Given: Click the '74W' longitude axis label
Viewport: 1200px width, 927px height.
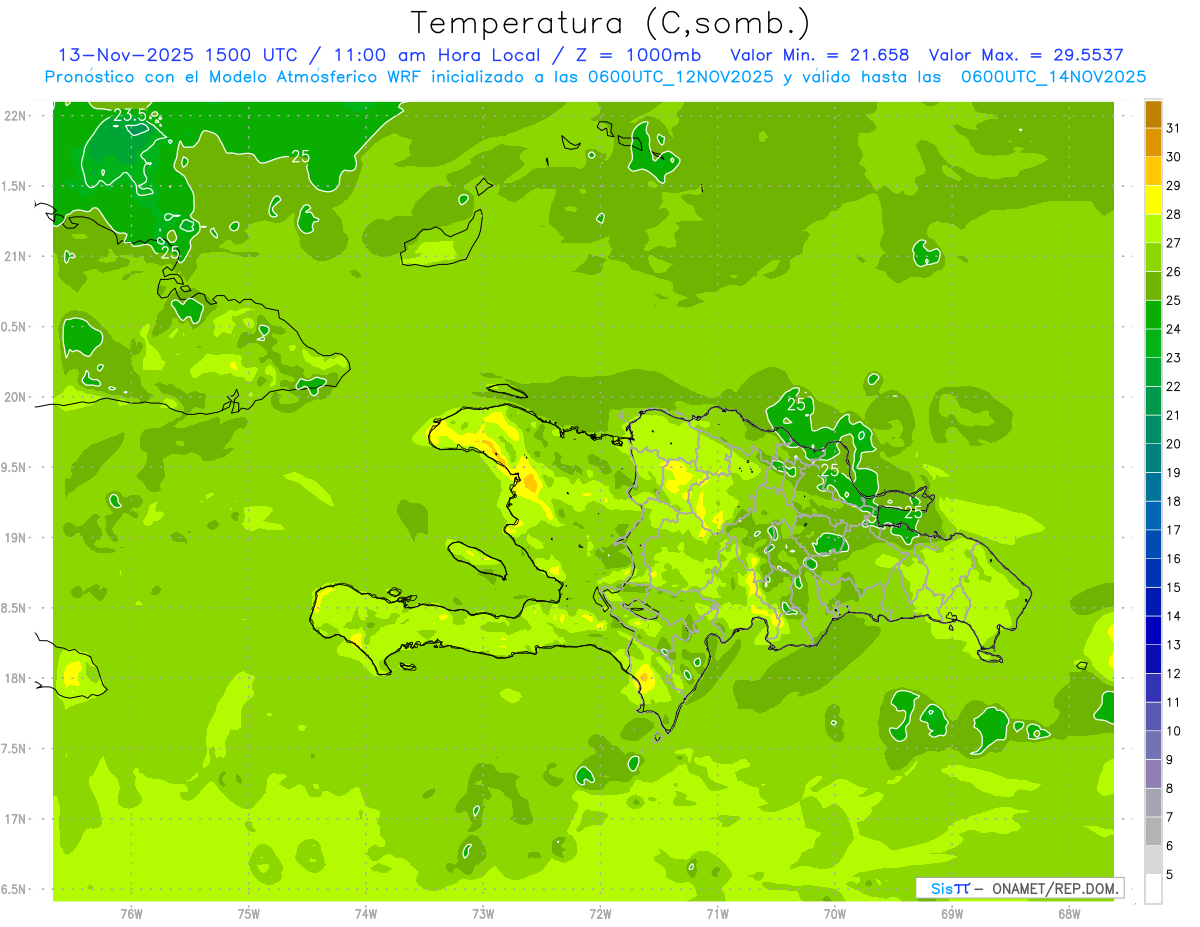Looking at the screenshot, I should point(366,913).
